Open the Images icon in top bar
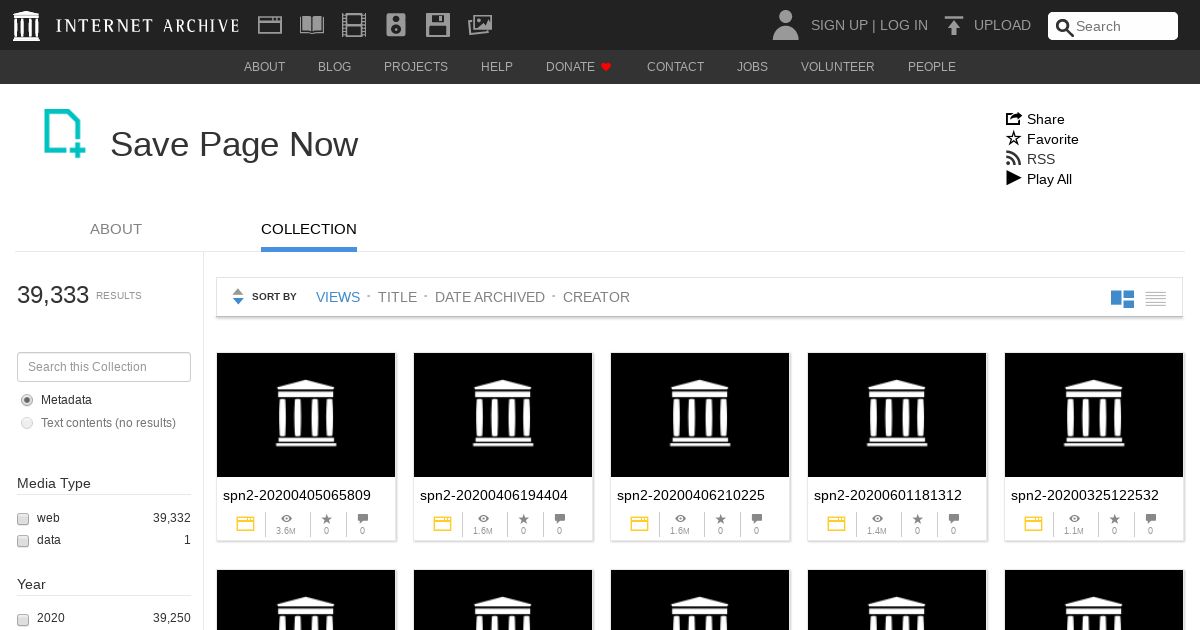 [480, 25]
